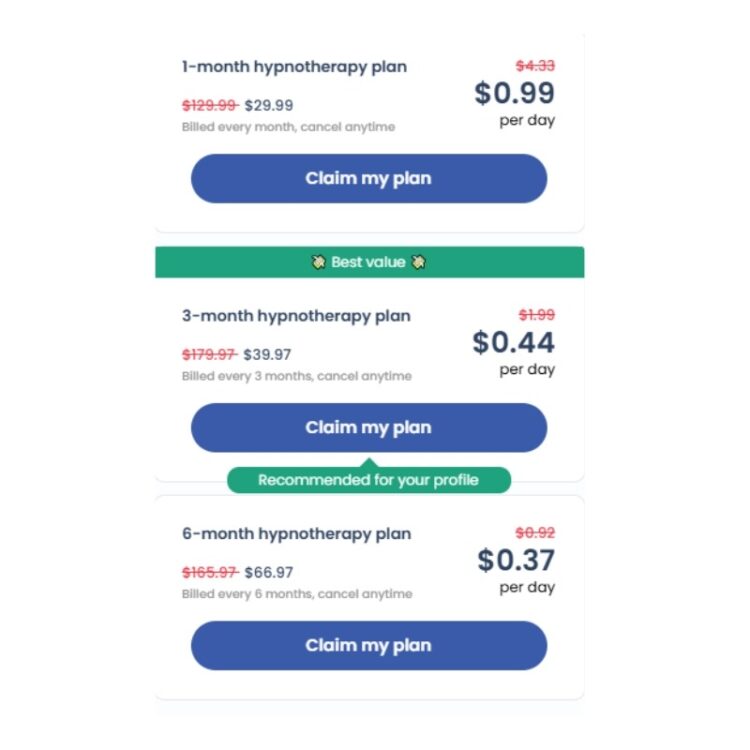Select Claim my plan under the 6-month plan
This screenshot has width=750, height=750.
pyautogui.click(x=368, y=645)
